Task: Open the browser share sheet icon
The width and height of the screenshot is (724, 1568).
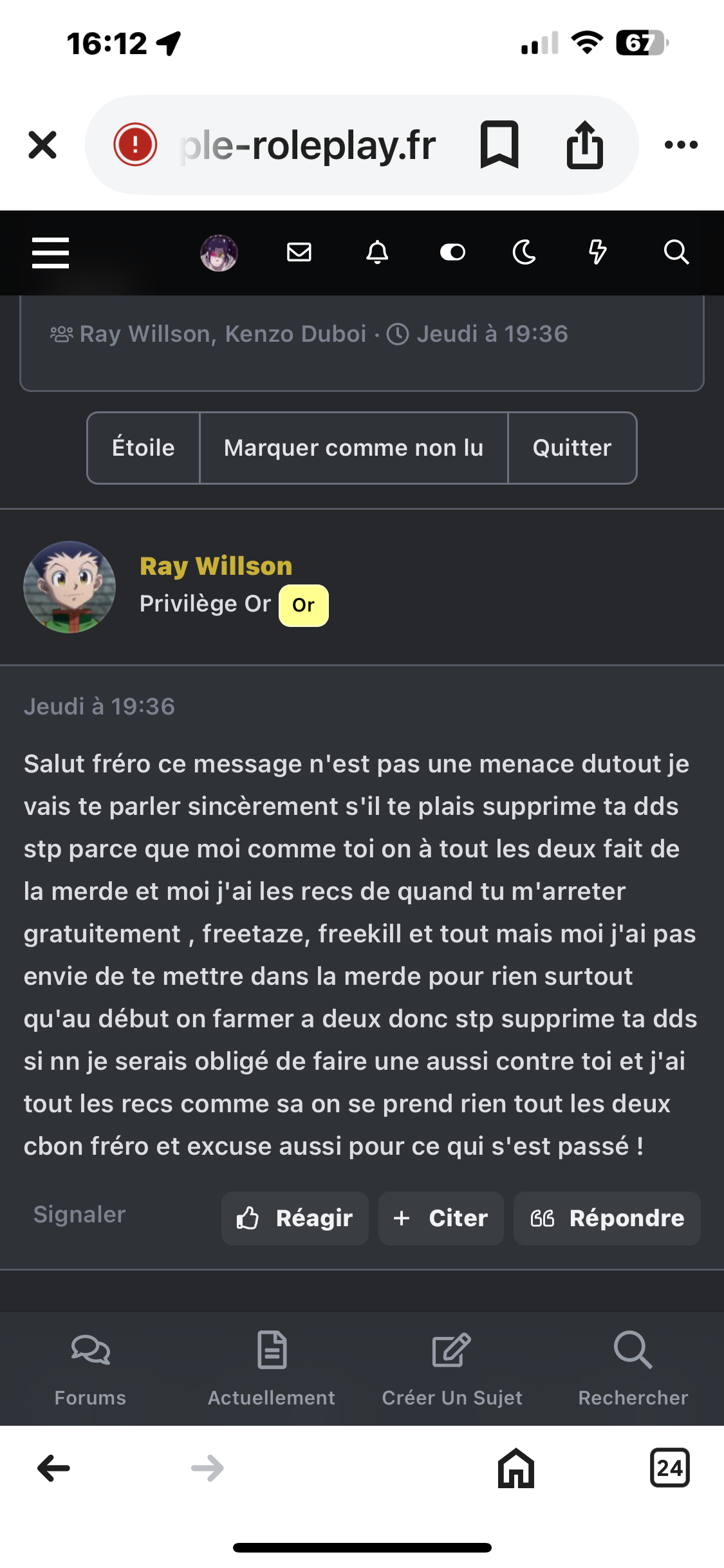Action: click(584, 145)
